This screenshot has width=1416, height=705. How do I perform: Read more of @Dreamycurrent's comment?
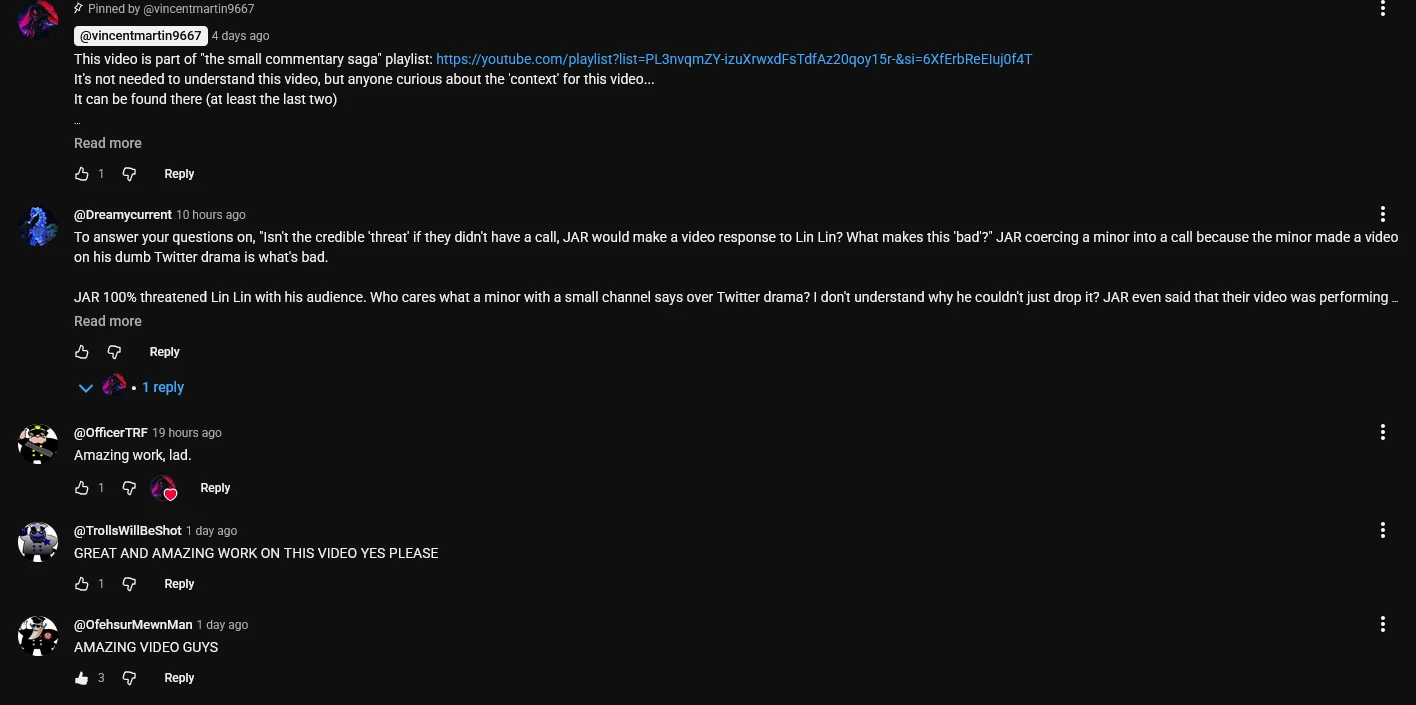(108, 321)
